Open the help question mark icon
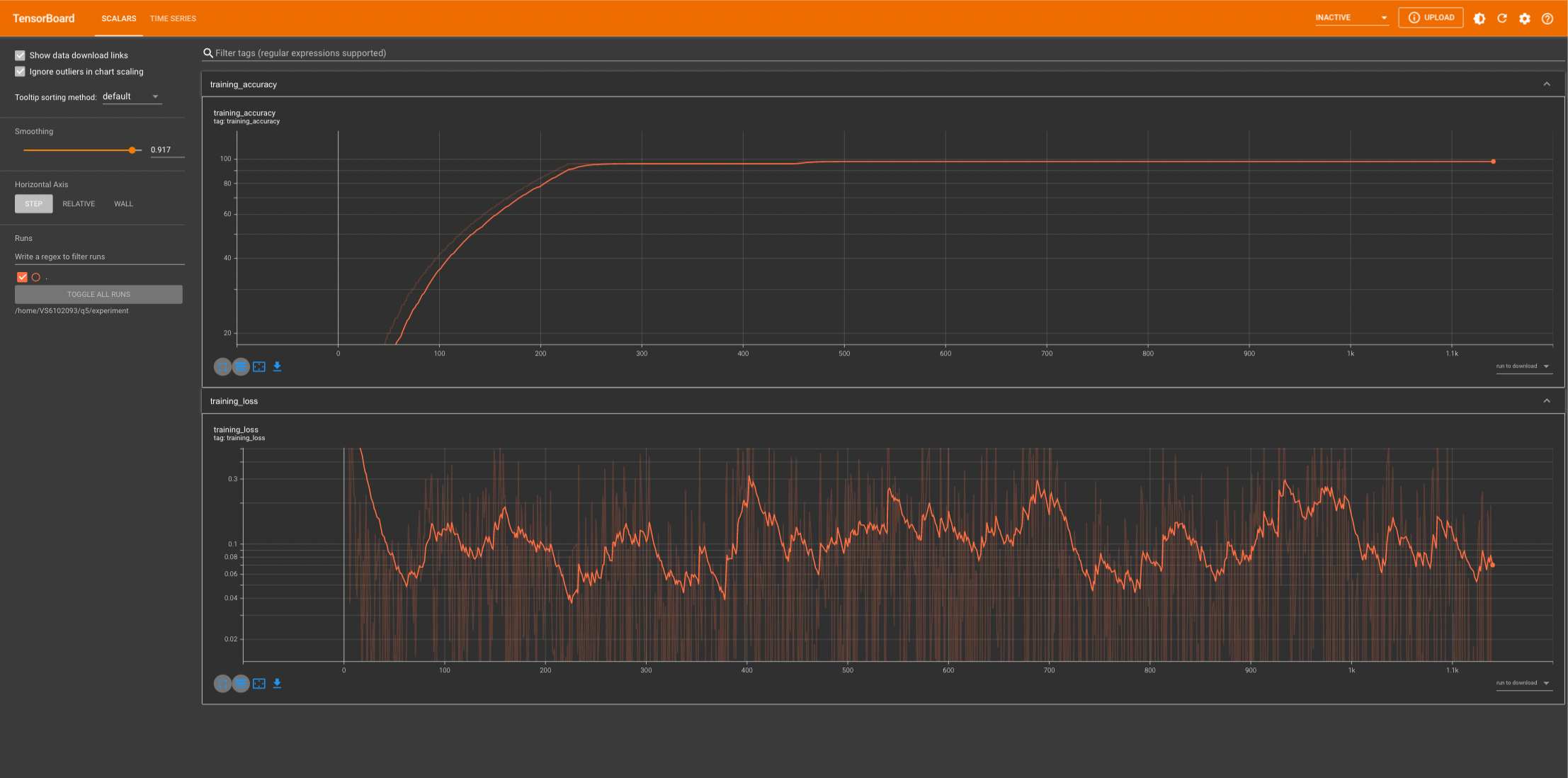Viewport: 1568px width, 778px height. point(1547,18)
